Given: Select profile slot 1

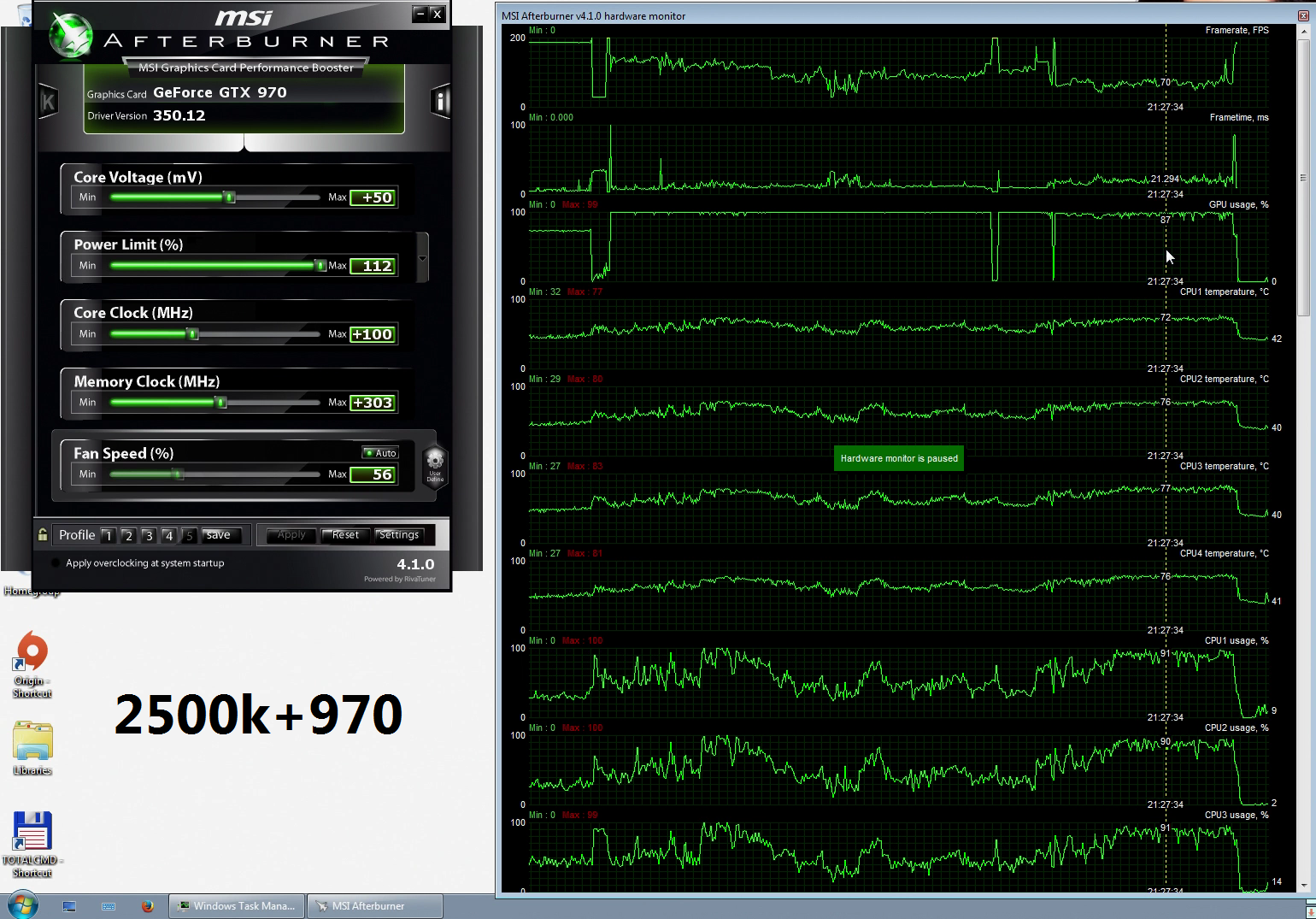Looking at the screenshot, I should [108, 536].
